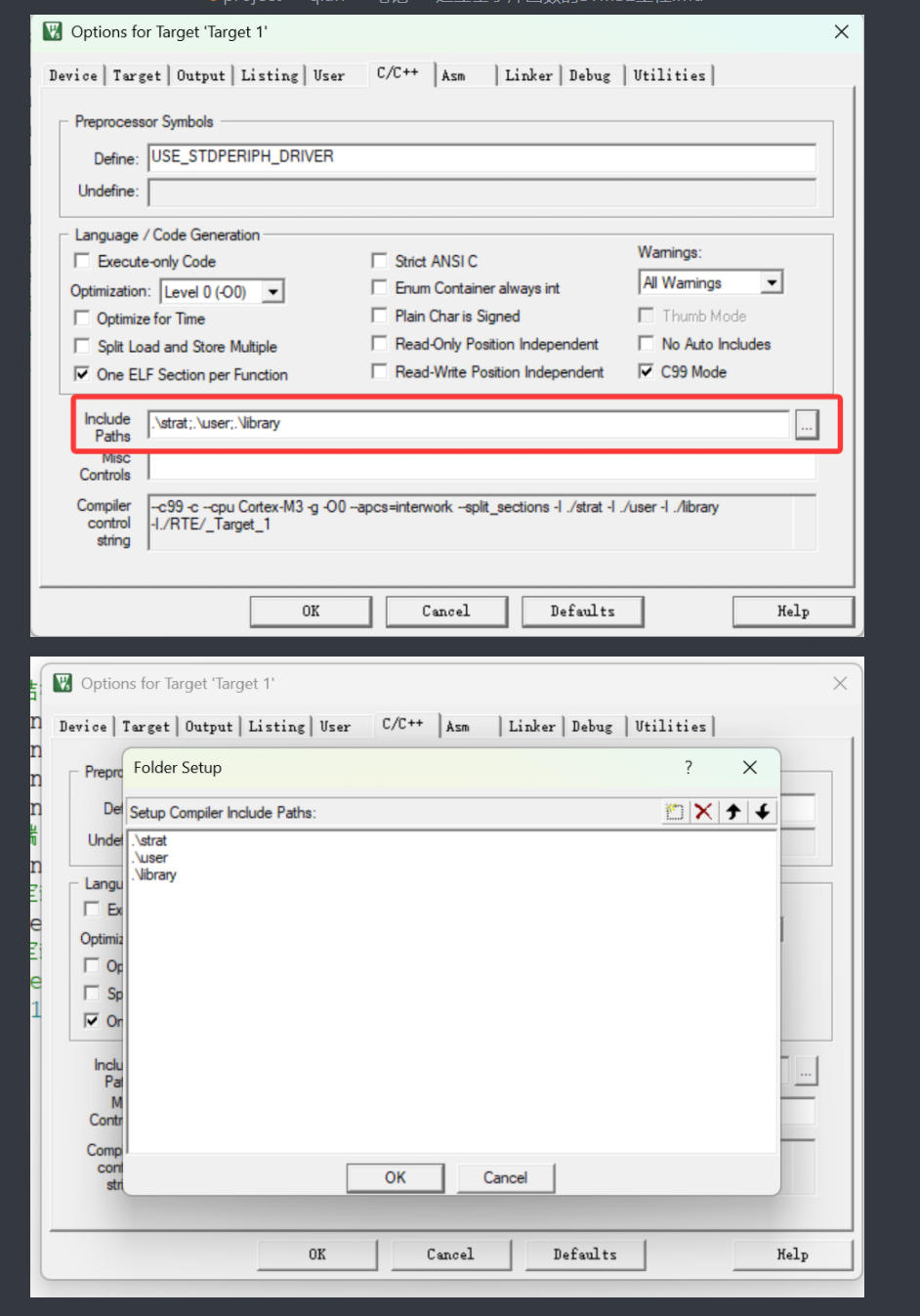Click New (Insert) icon in Folder Setup

[x=674, y=812]
